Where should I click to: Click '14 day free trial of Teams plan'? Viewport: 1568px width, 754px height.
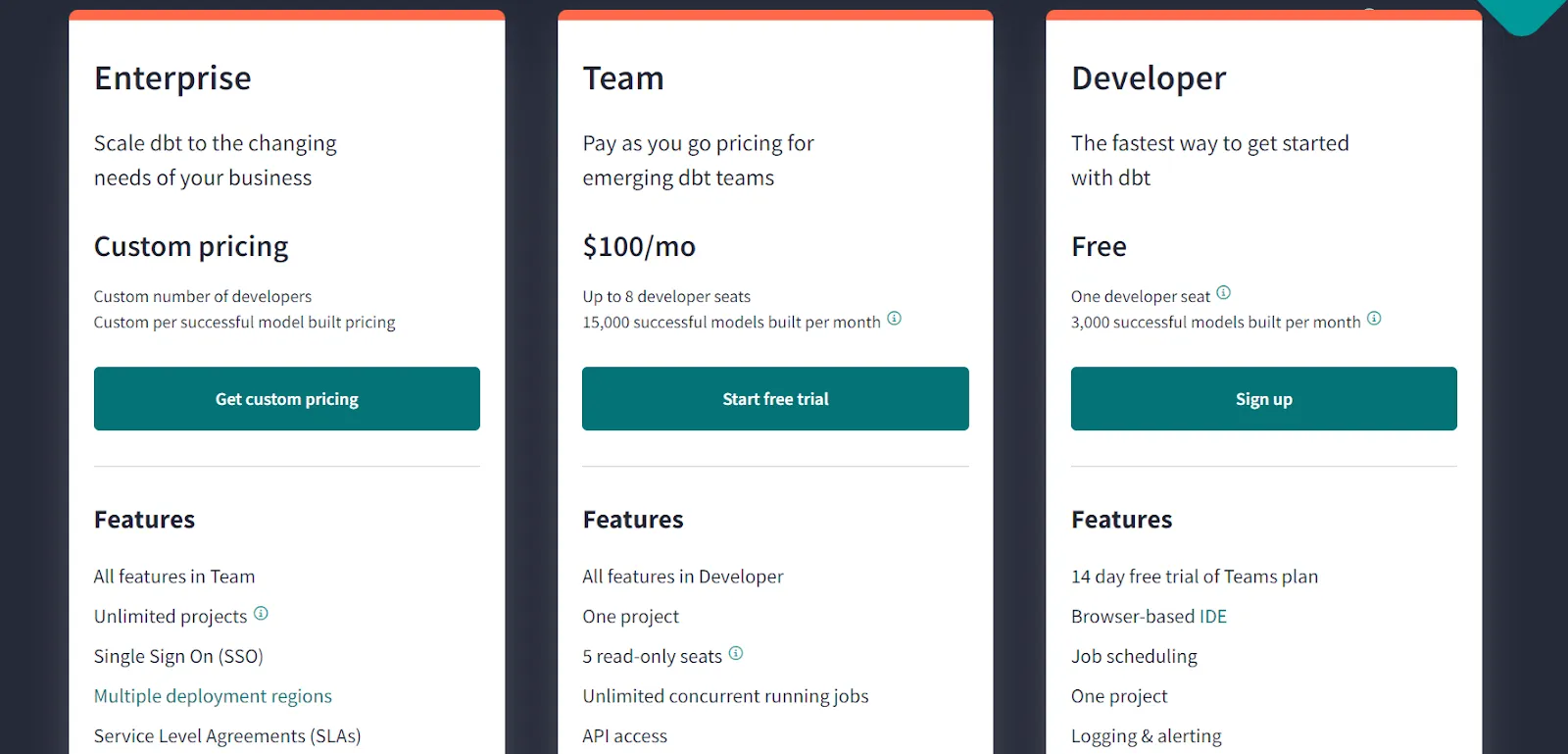pyautogui.click(x=1195, y=577)
